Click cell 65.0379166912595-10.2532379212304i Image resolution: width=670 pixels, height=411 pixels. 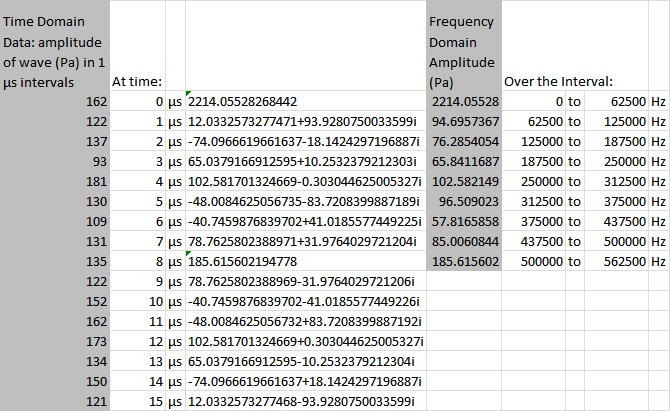(x=306, y=361)
